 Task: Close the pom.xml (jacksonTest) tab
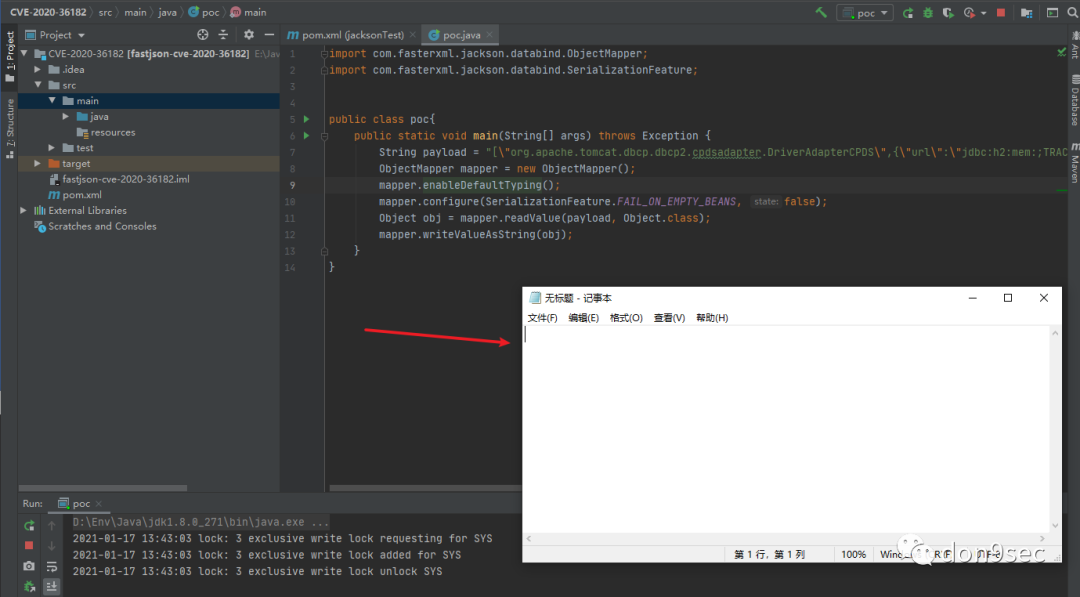coord(413,34)
